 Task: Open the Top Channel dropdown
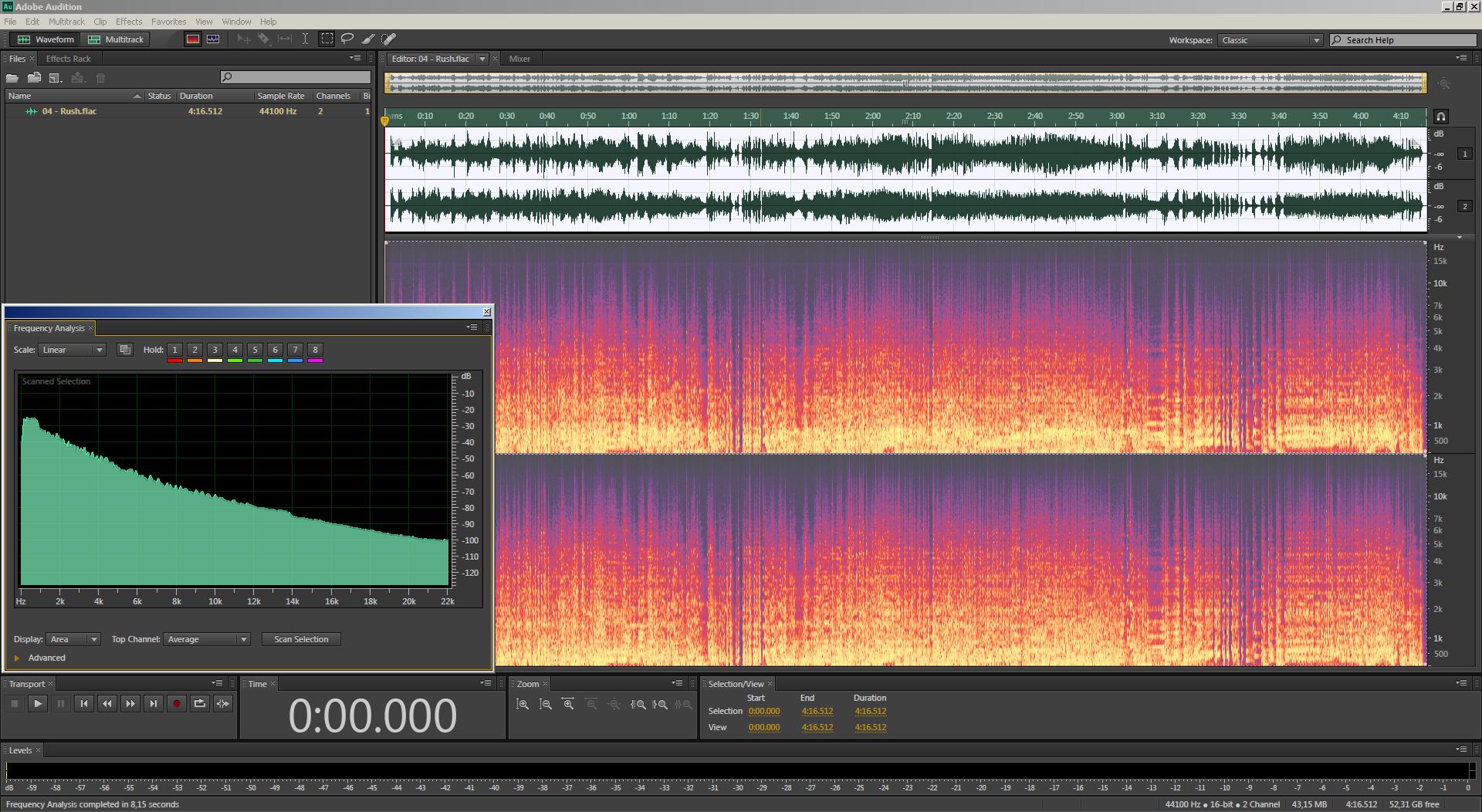pyautogui.click(x=206, y=640)
